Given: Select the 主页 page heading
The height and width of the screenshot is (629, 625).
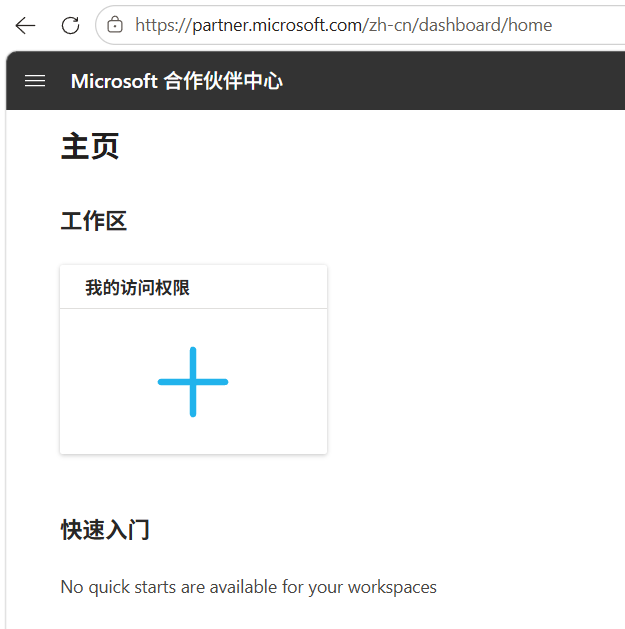Looking at the screenshot, I should tap(90, 146).
